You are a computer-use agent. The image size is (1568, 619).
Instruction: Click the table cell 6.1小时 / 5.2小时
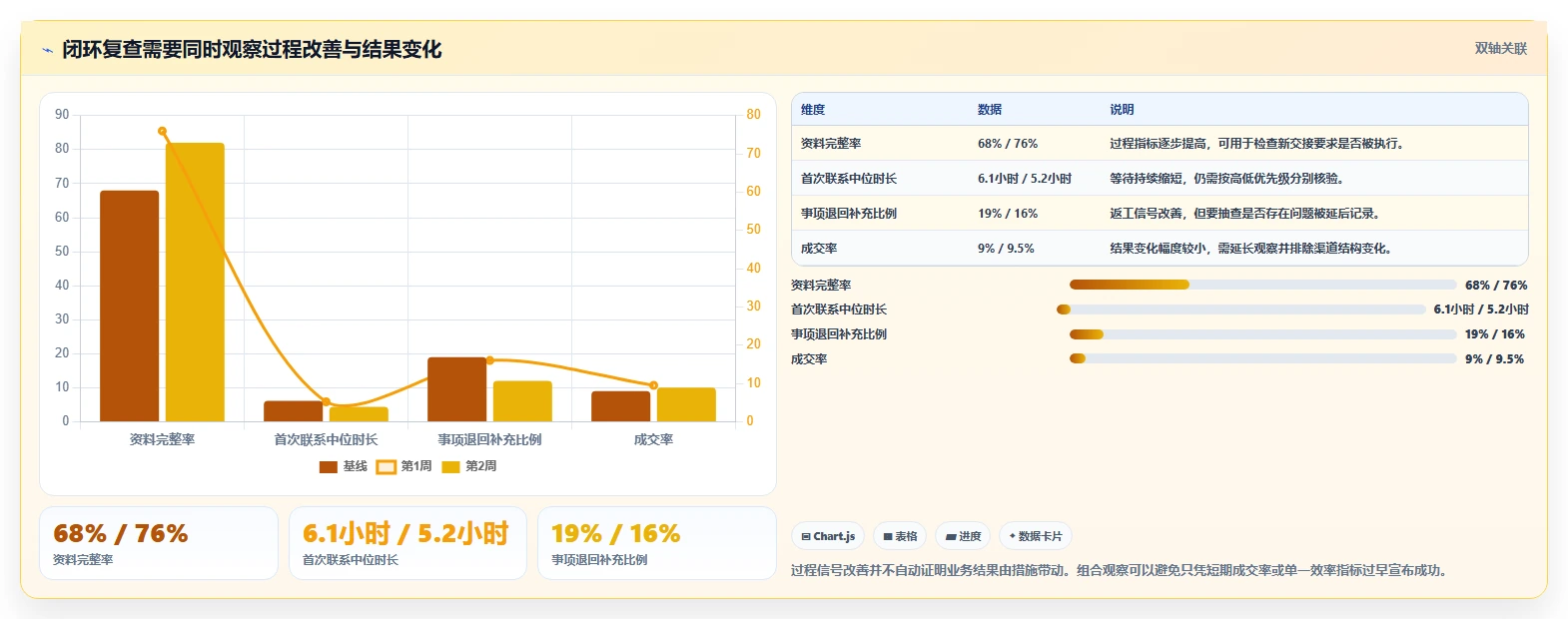1025,179
